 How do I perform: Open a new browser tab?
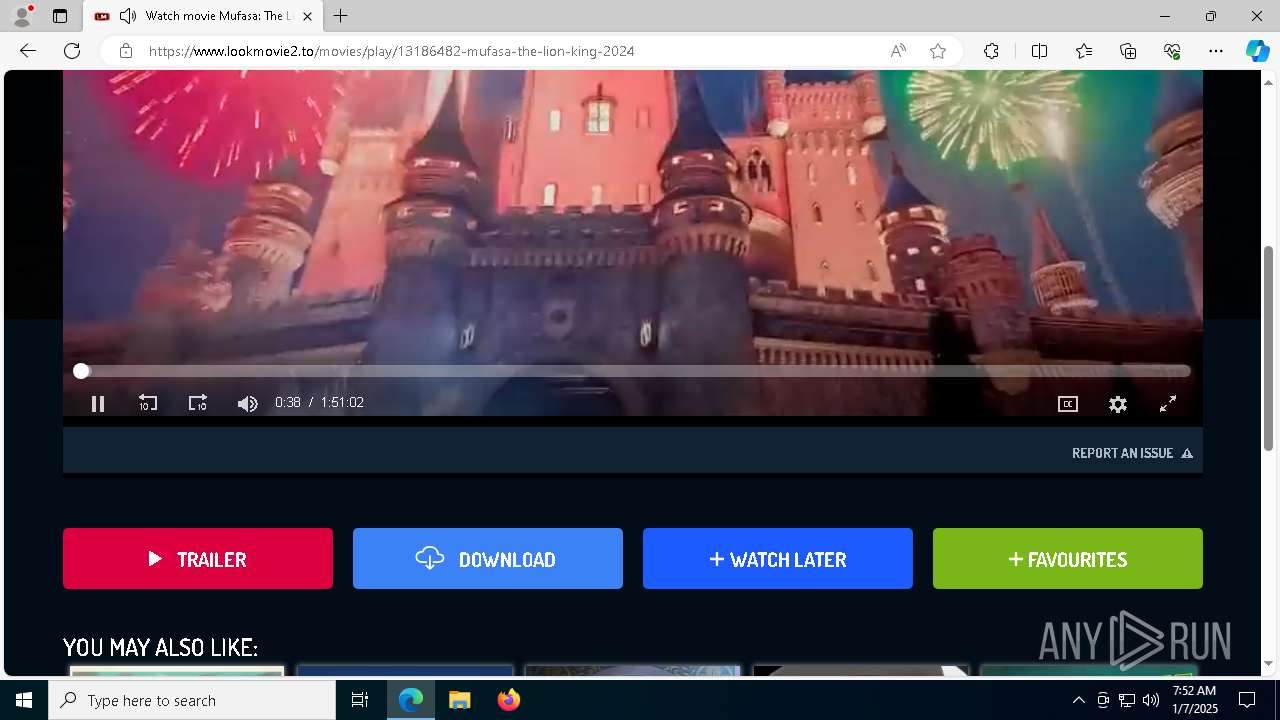pyautogui.click(x=341, y=16)
